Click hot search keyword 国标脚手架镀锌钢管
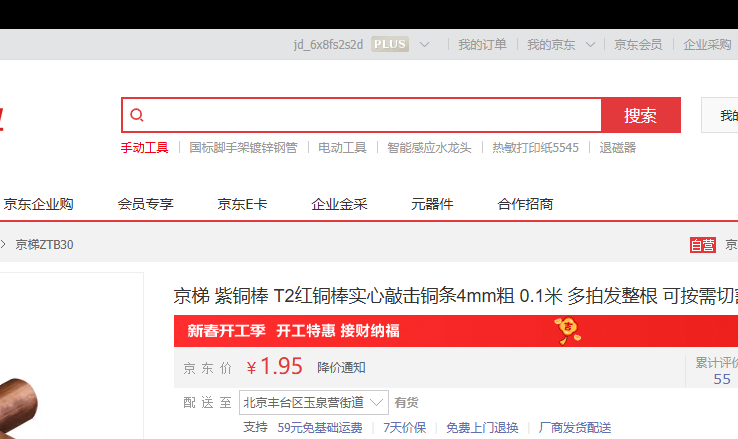738x439 pixels. pyautogui.click(x=243, y=148)
